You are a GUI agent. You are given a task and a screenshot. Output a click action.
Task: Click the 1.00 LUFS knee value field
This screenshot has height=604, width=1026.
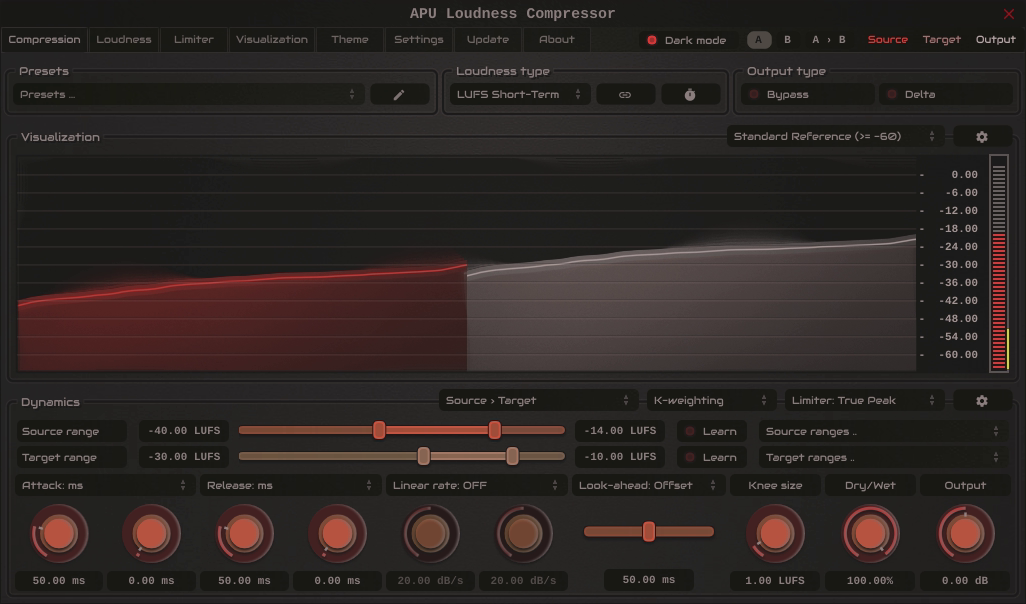[x=775, y=580]
